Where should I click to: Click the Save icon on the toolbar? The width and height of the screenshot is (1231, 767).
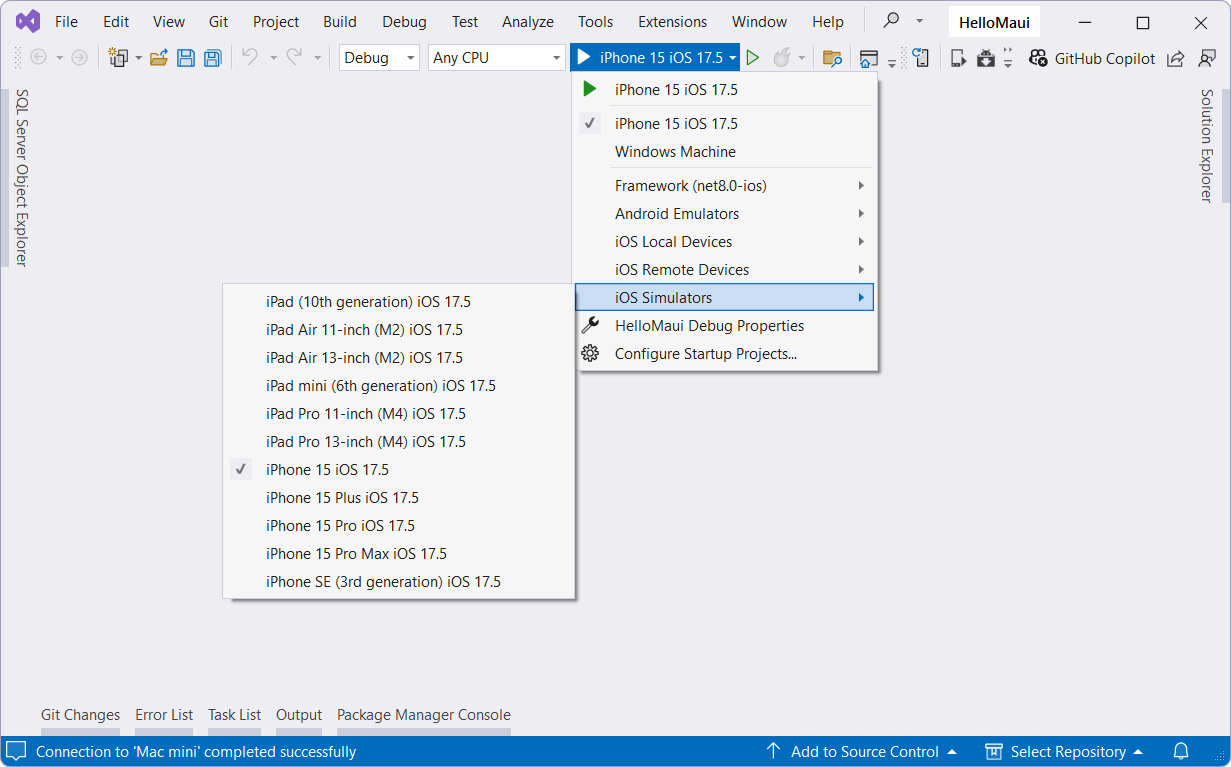[186, 57]
